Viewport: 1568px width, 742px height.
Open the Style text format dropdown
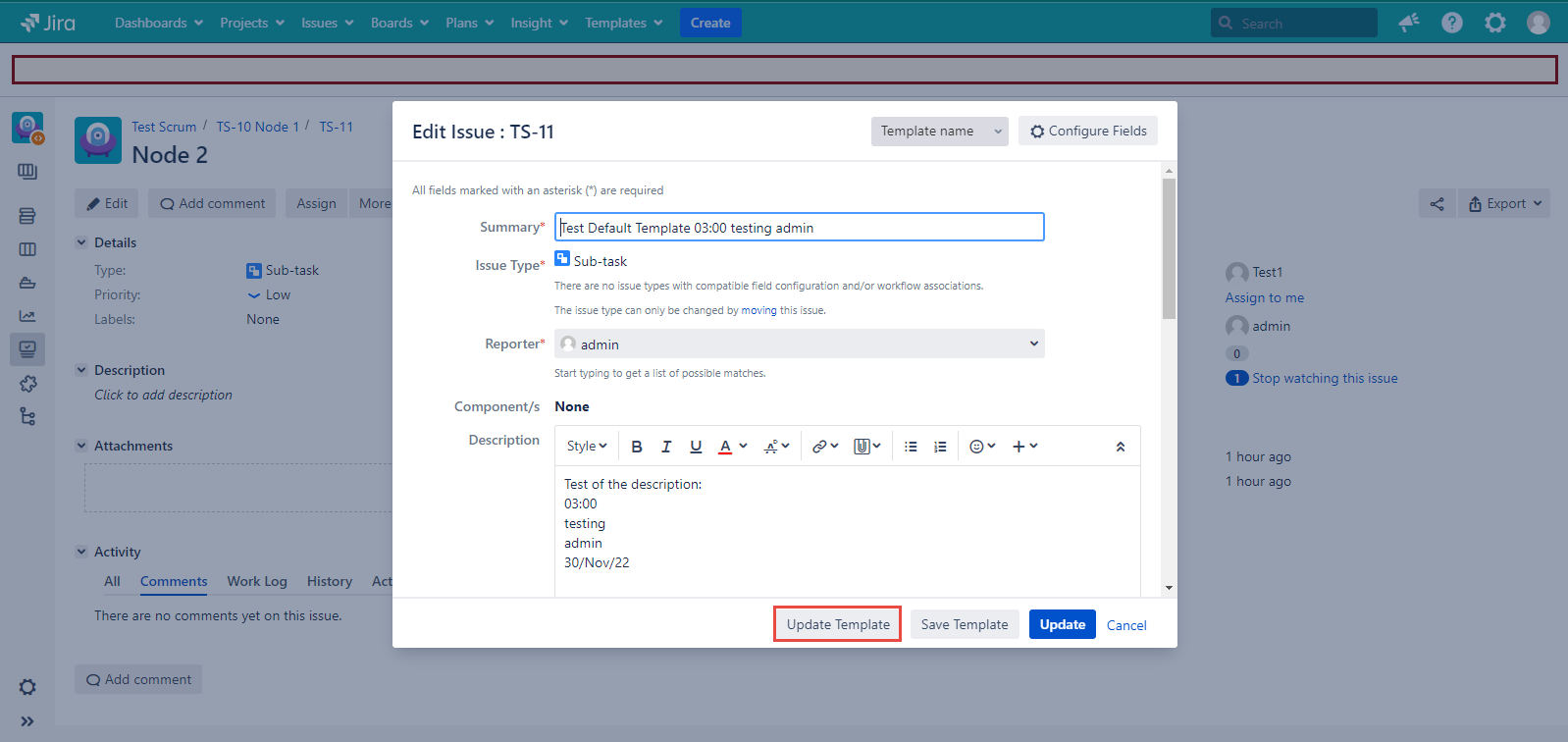click(x=587, y=447)
